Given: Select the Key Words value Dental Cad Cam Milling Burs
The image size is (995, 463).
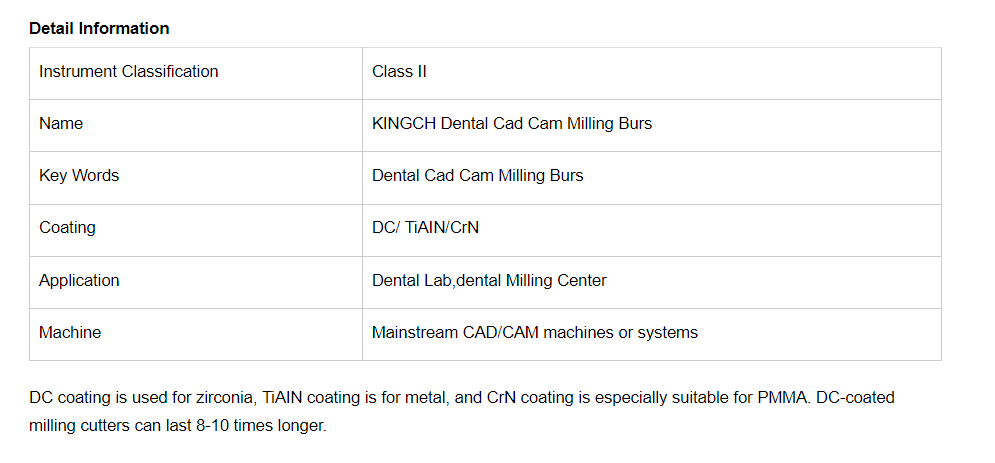Looking at the screenshot, I should [477, 176].
